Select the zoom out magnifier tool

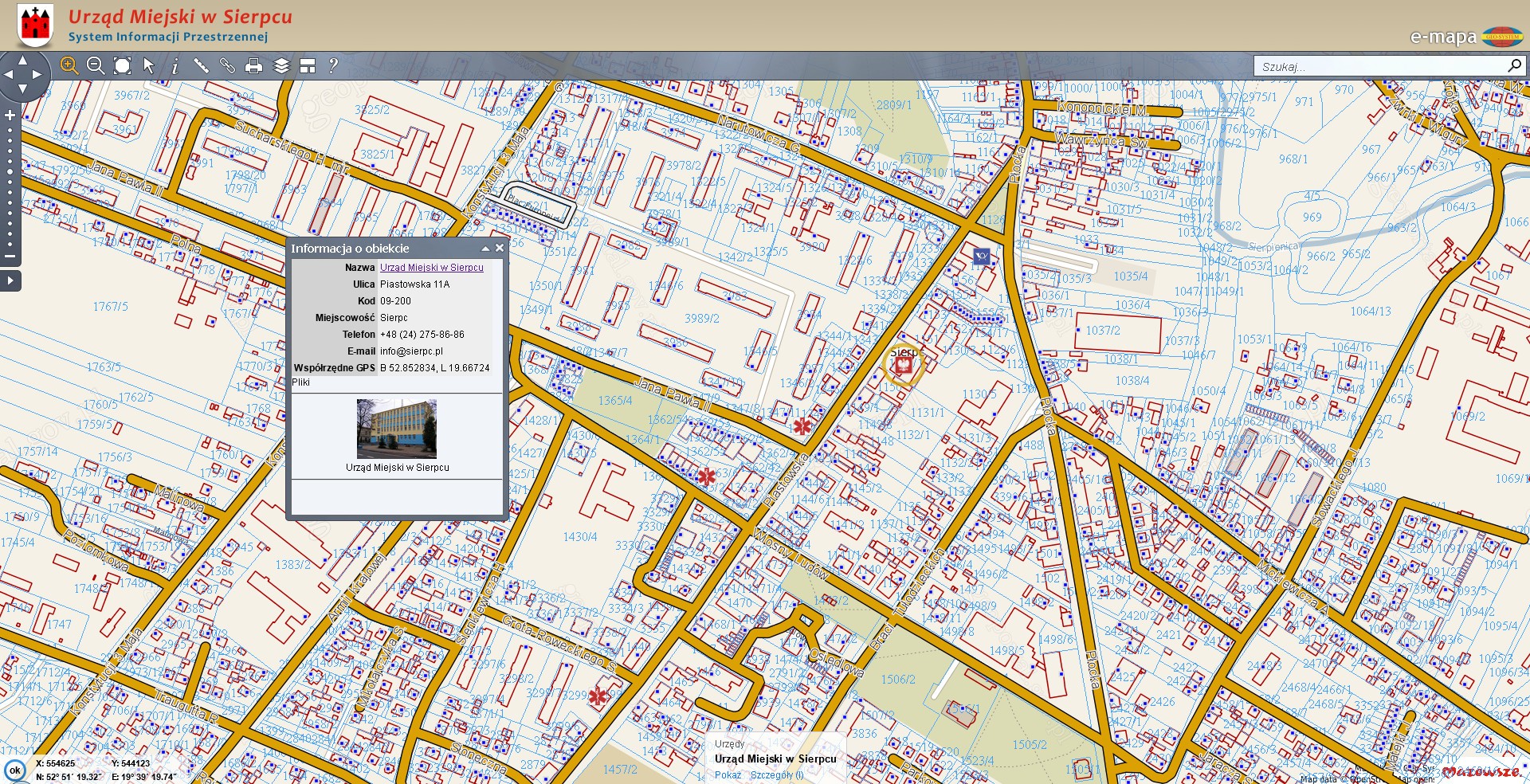click(x=96, y=66)
